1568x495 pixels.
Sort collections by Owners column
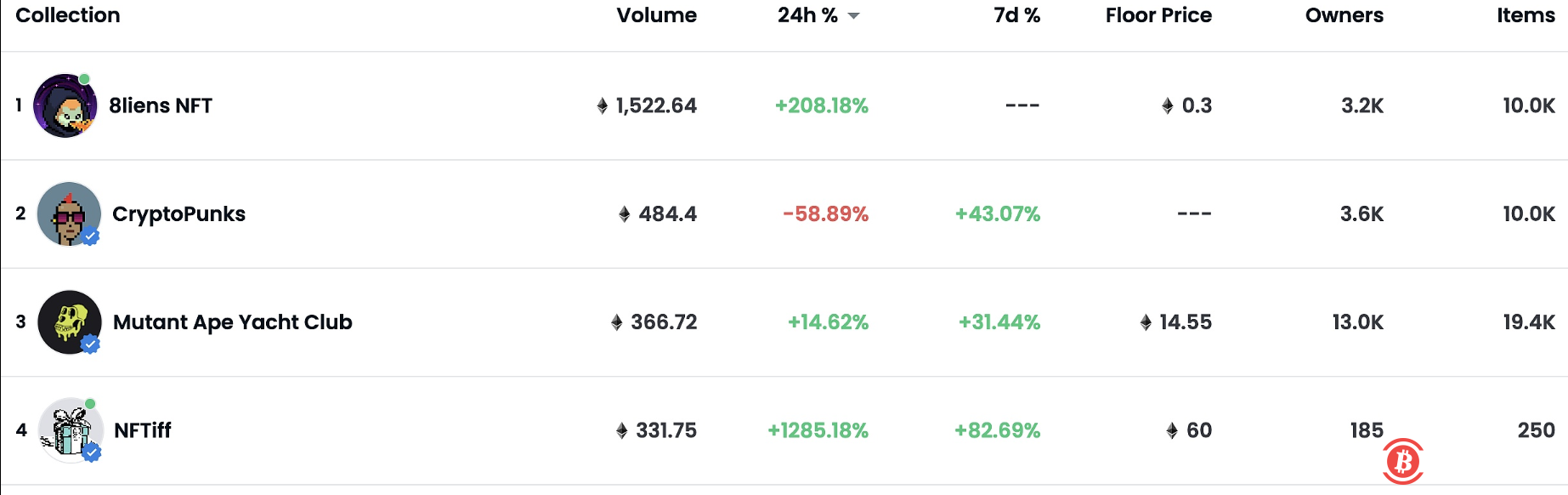tap(1344, 15)
